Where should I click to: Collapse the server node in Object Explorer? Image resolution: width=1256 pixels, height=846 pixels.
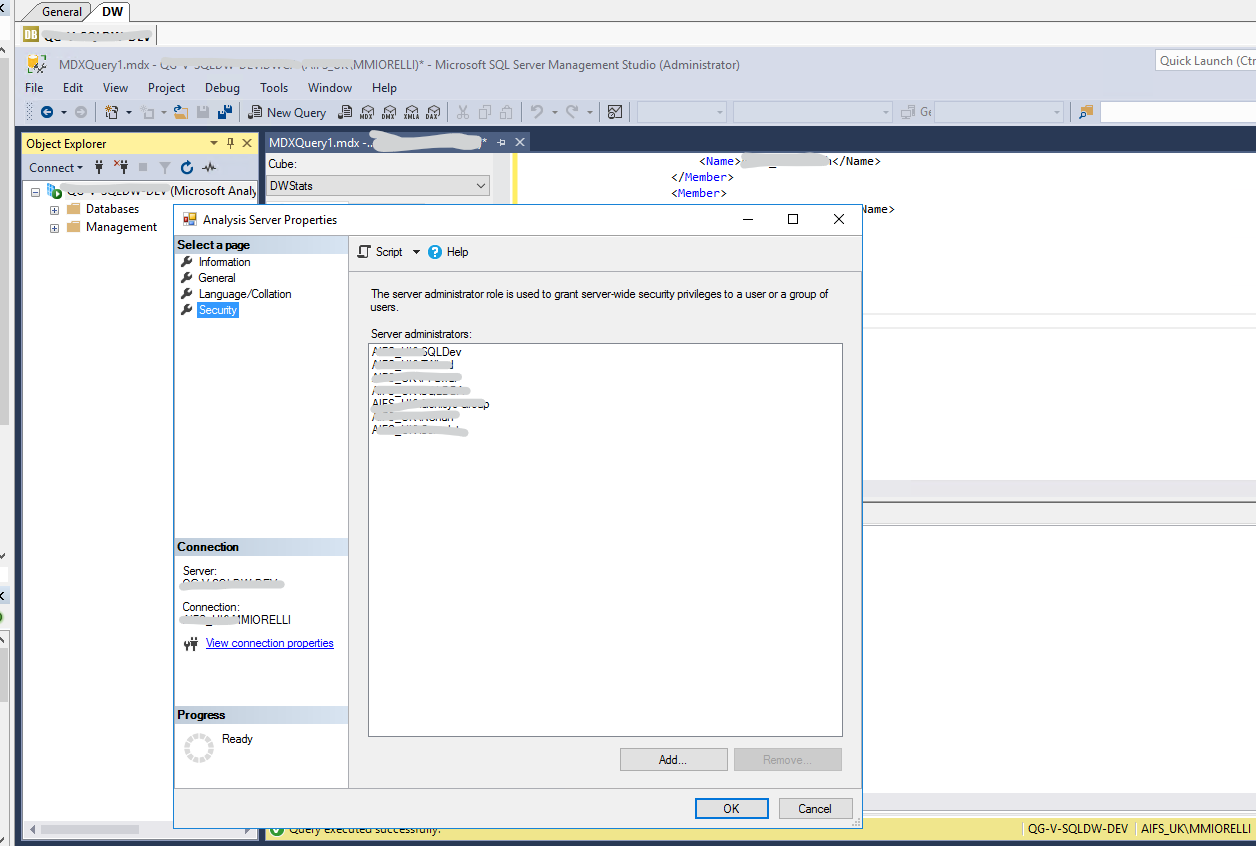click(x=35, y=192)
